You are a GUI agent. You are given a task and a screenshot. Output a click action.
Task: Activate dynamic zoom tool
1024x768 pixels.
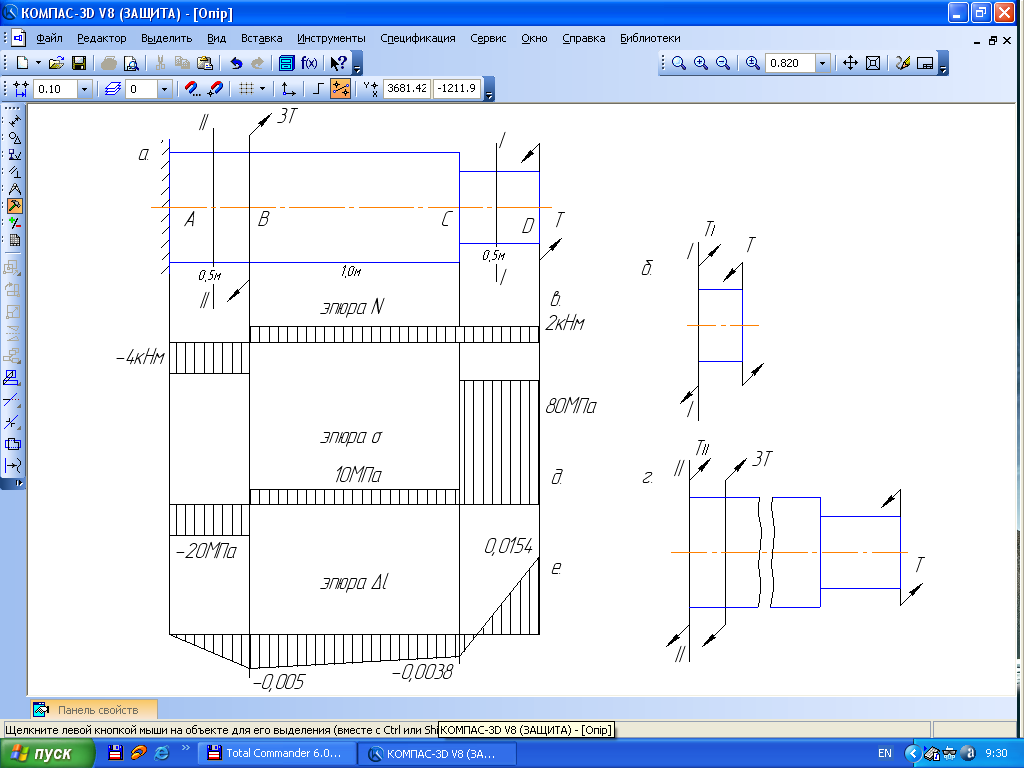[752, 63]
